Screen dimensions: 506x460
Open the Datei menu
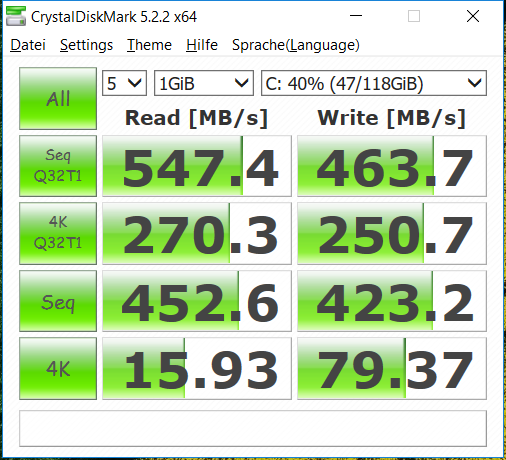28,45
